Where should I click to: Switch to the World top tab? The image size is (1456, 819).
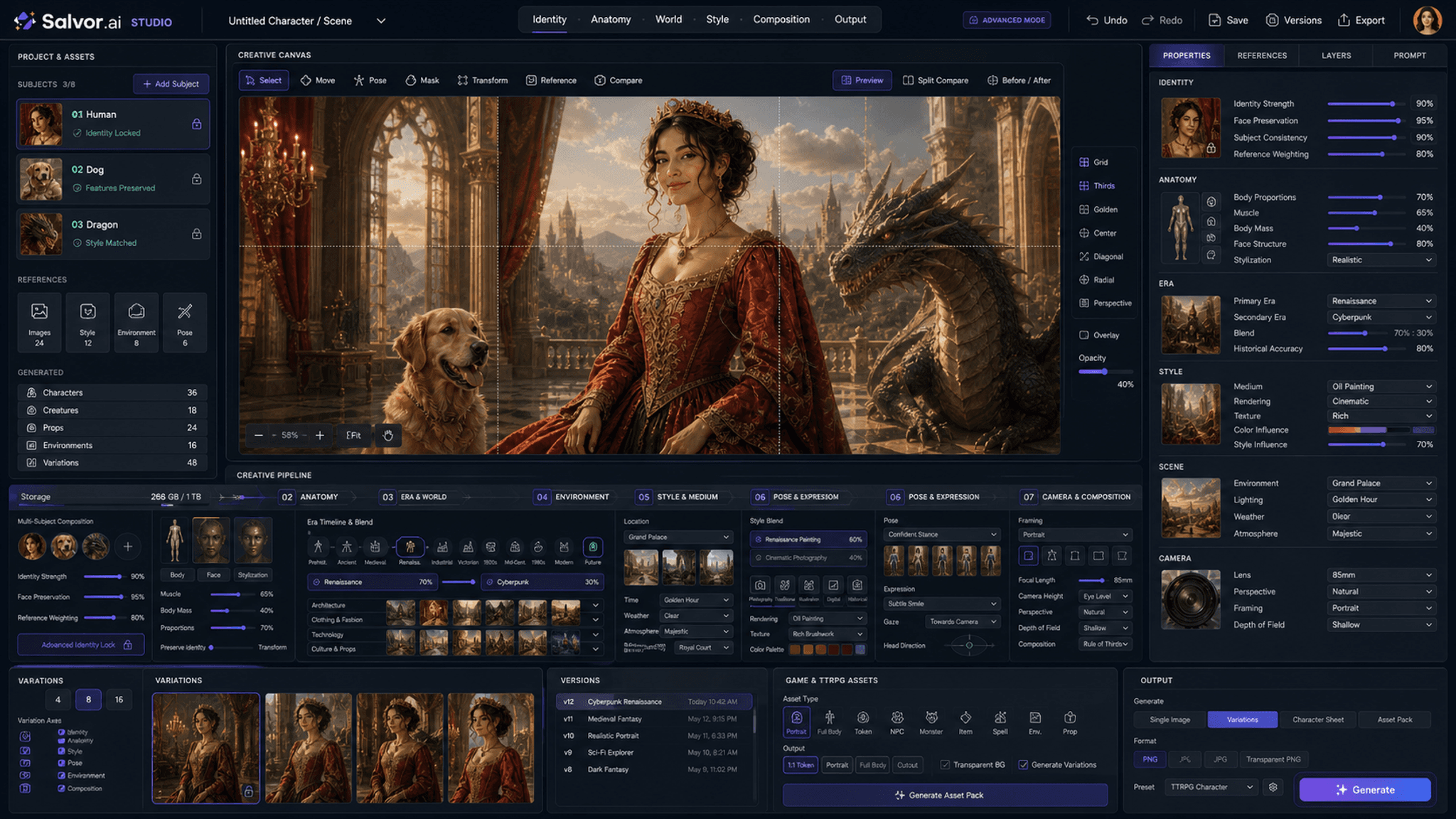click(668, 19)
